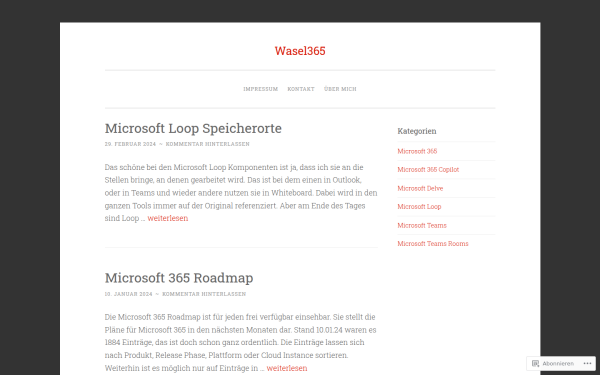Click Kommentar hinterlassen under 365 Roadmap

click(204, 294)
